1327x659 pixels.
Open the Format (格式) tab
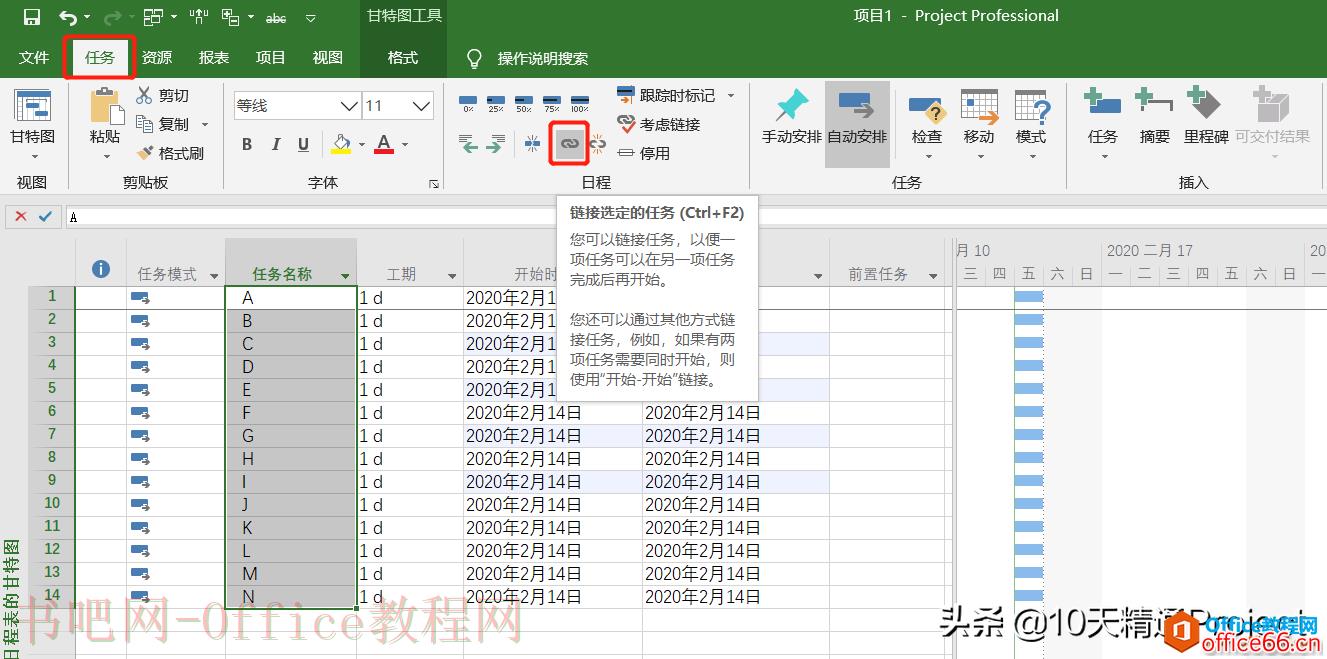pos(403,58)
